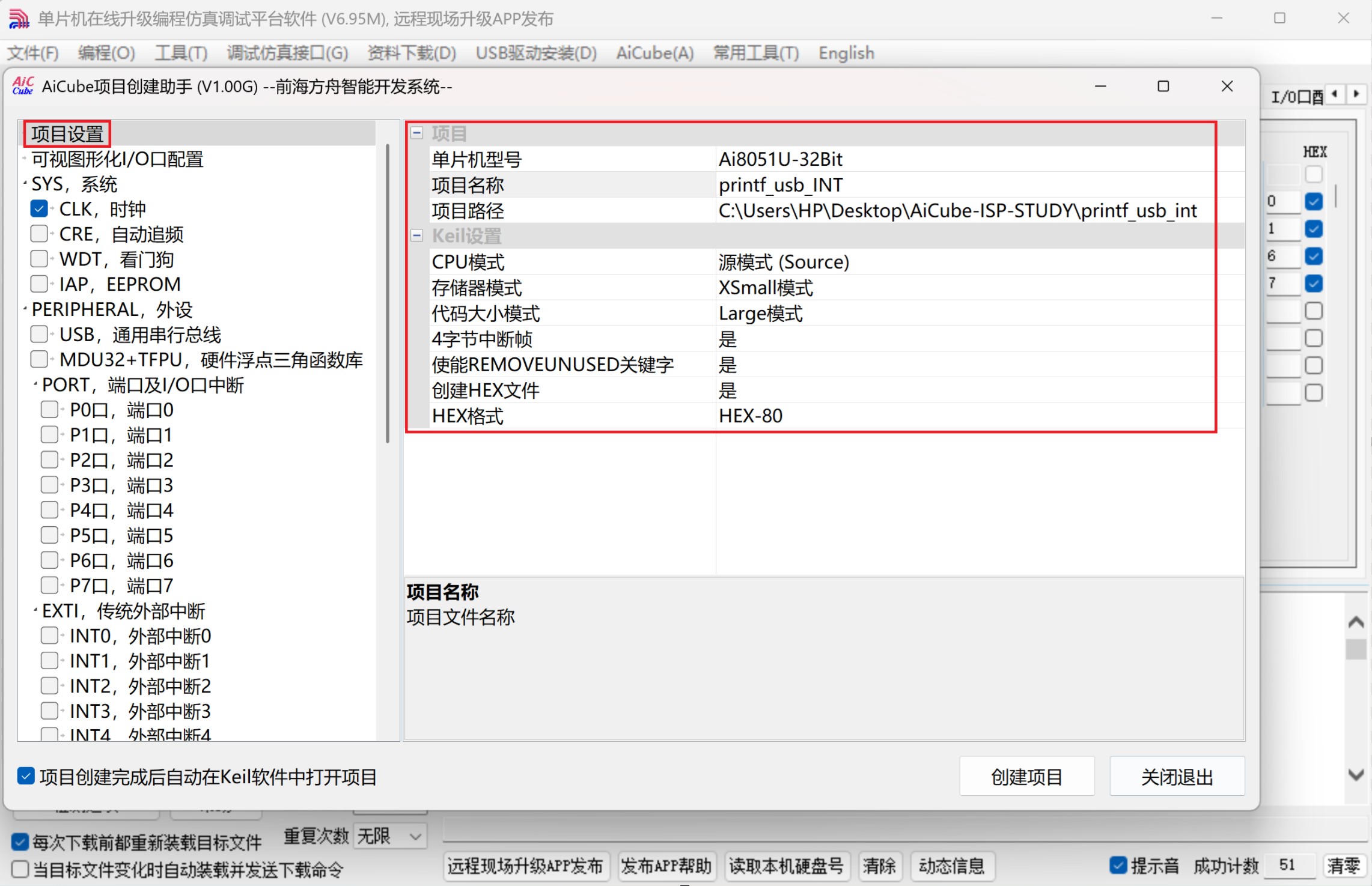
Task: Click the 创建项目 button
Action: (1026, 776)
